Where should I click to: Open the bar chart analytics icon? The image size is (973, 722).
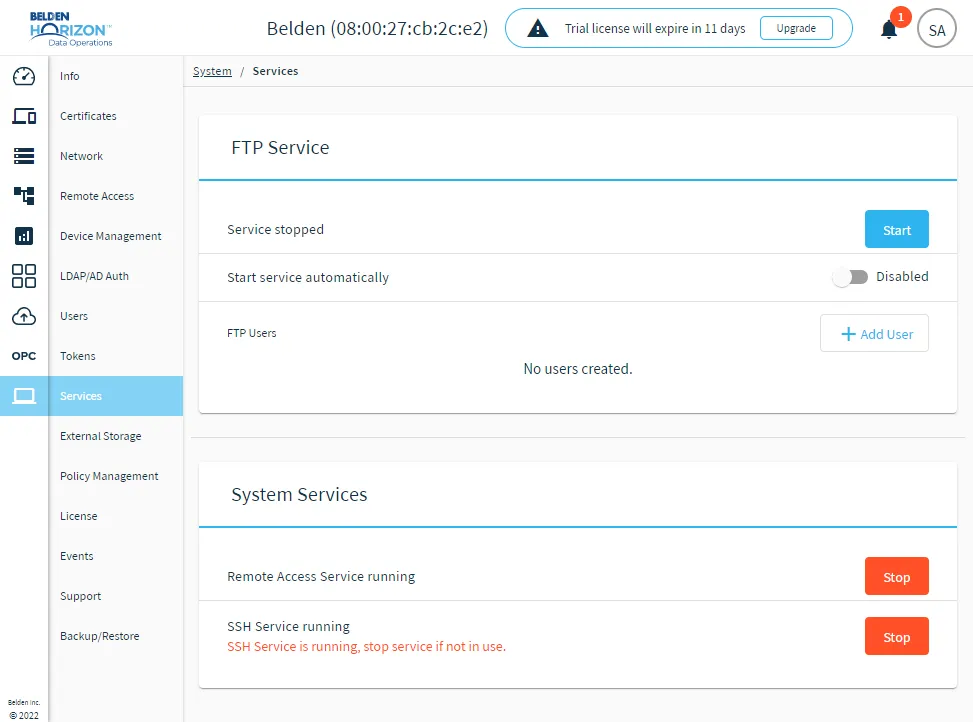tap(24, 236)
